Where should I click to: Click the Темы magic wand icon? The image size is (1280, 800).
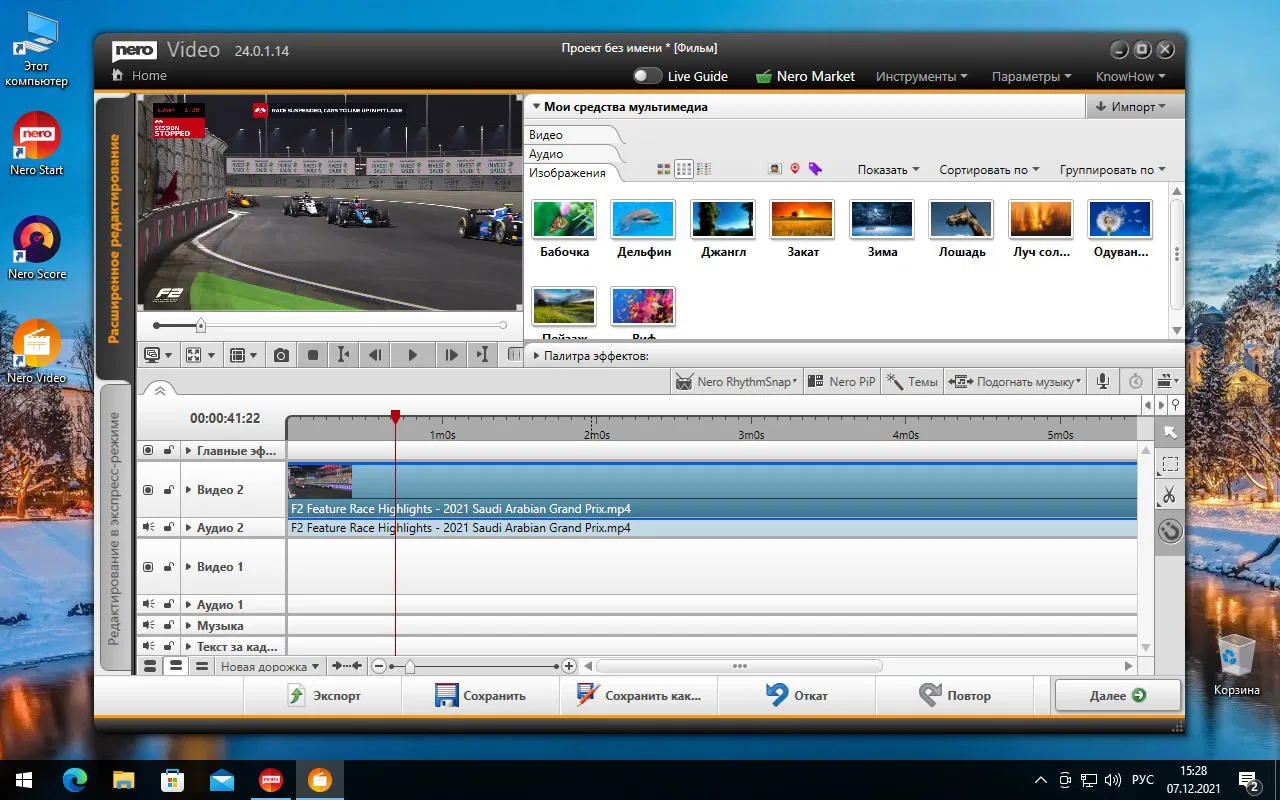(x=894, y=381)
